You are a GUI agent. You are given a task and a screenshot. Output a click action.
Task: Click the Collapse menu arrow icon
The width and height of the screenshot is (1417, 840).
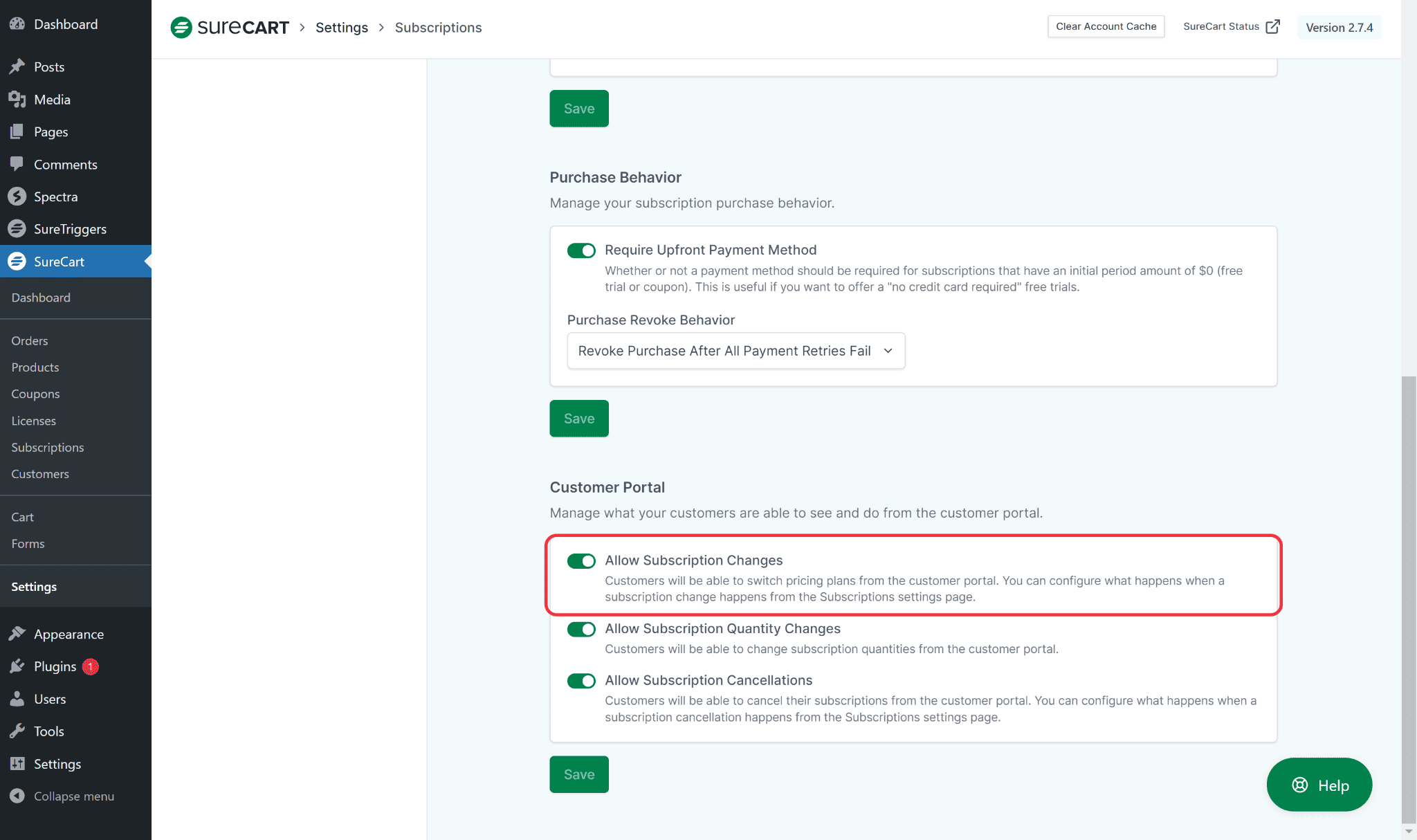coord(17,796)
